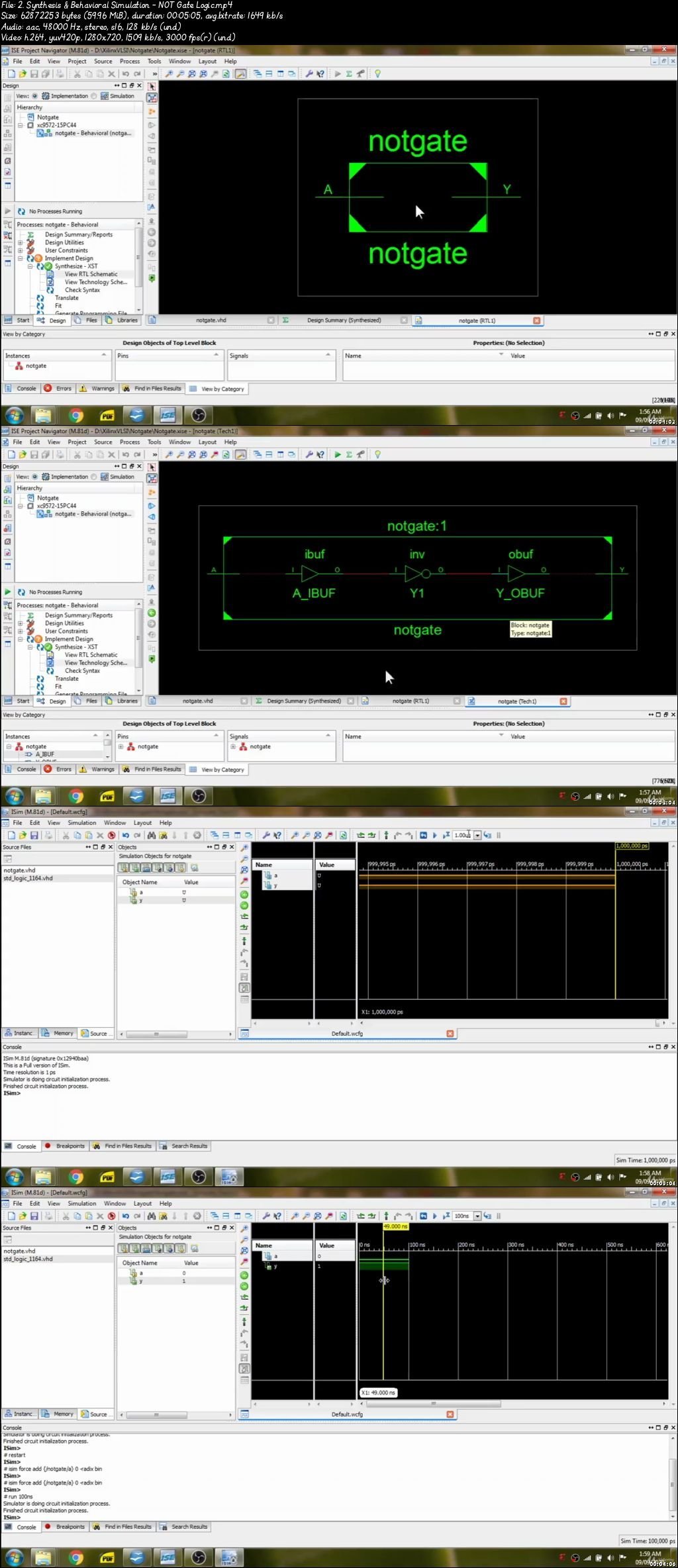Collapse the notgate instance in the second frame Instances list
This screenshot has width=678, height=1568.
[x=9, y=746]
